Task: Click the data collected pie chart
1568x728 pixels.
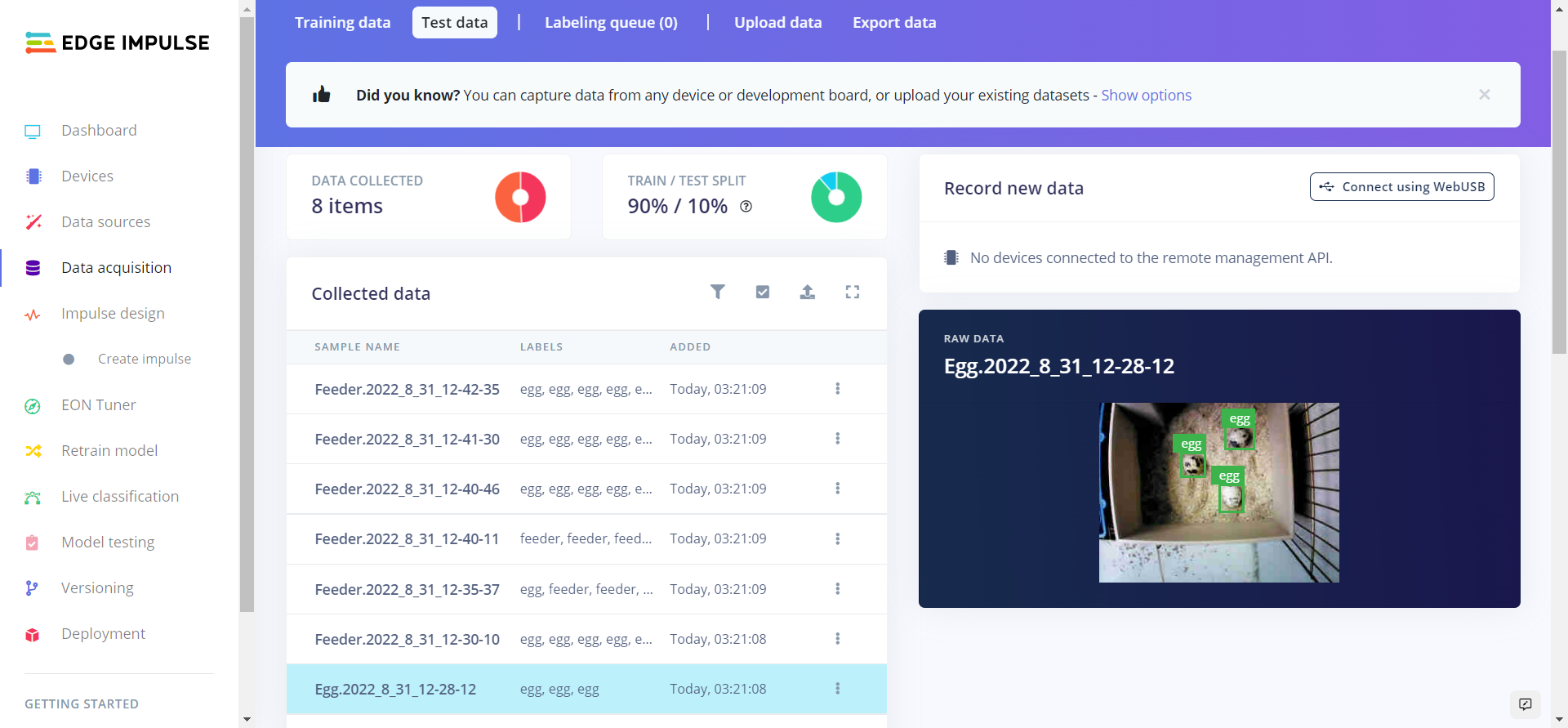Action: 520,197
